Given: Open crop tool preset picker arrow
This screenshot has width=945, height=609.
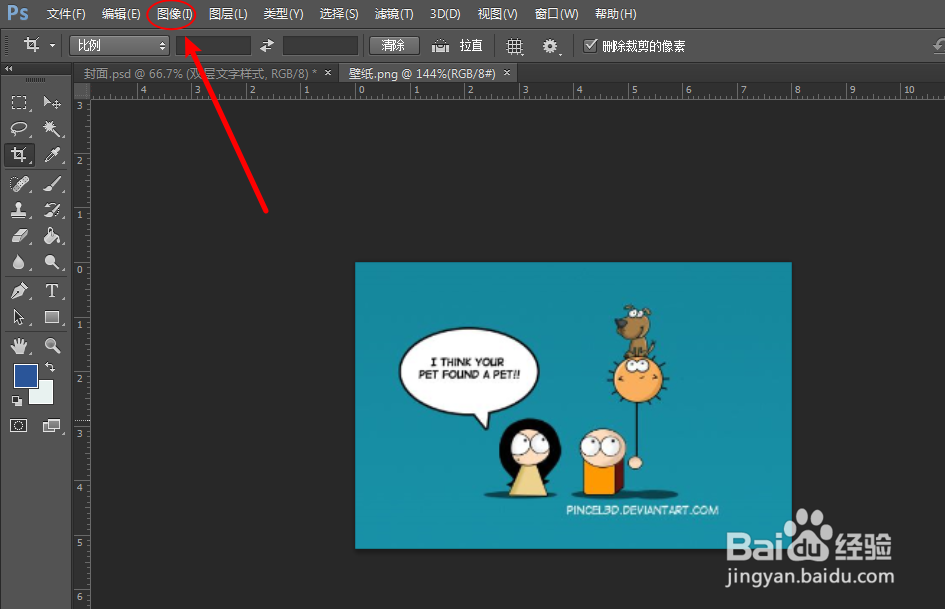Looking at the screenshot, I should pos(52,45).
